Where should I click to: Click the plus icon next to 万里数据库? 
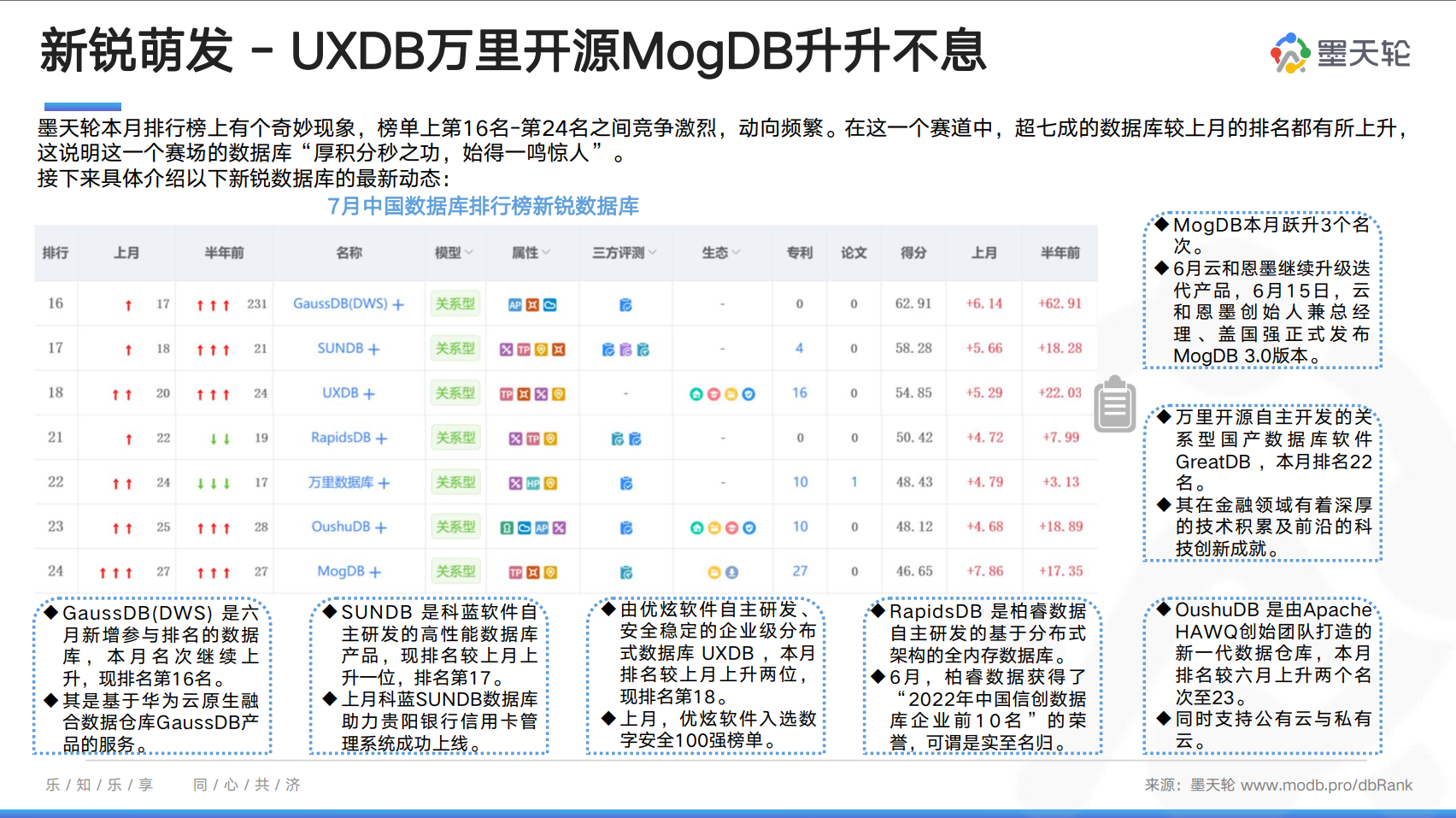(x=384, y=483)
